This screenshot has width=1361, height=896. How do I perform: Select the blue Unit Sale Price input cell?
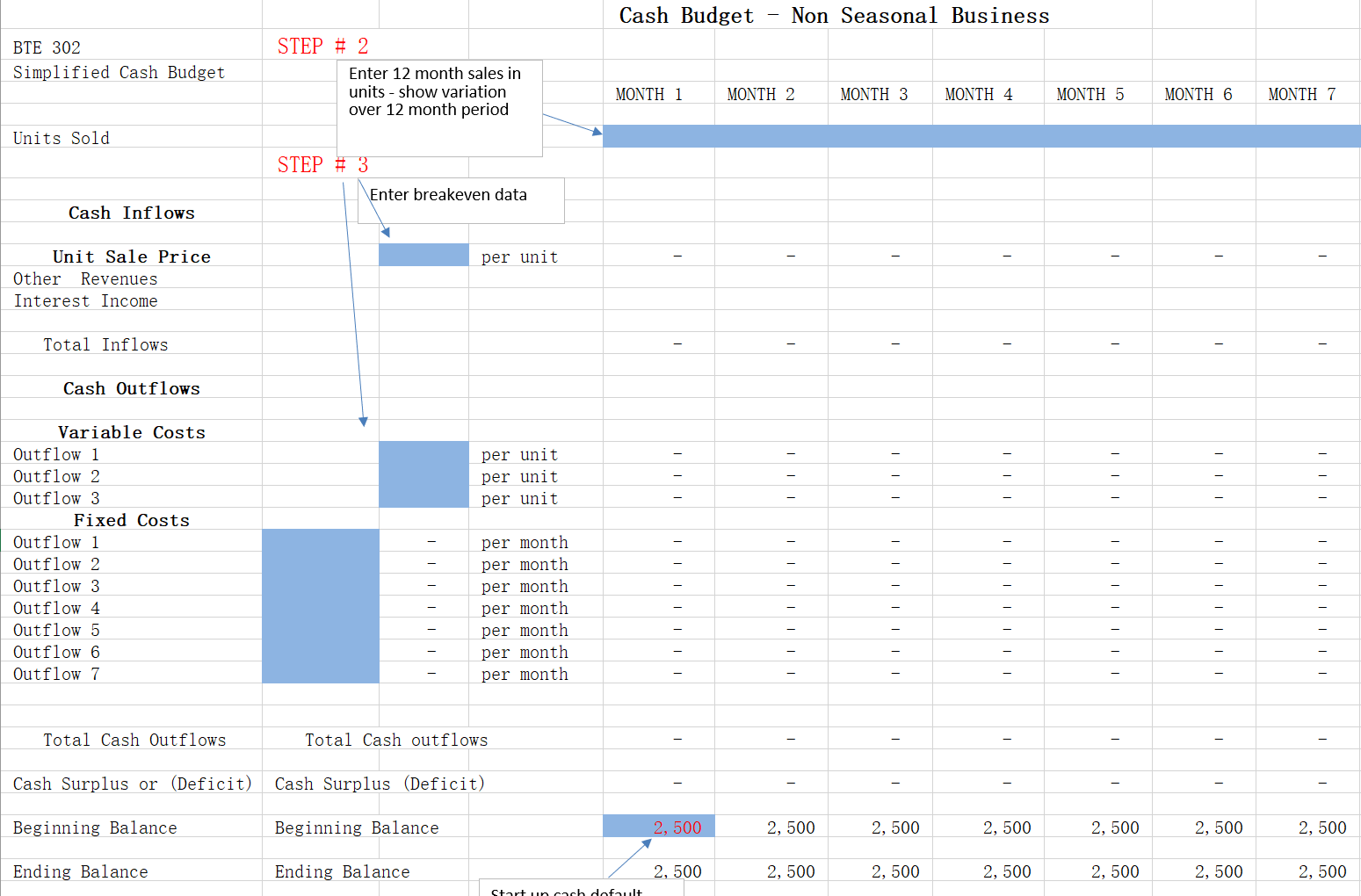[424, 255]
